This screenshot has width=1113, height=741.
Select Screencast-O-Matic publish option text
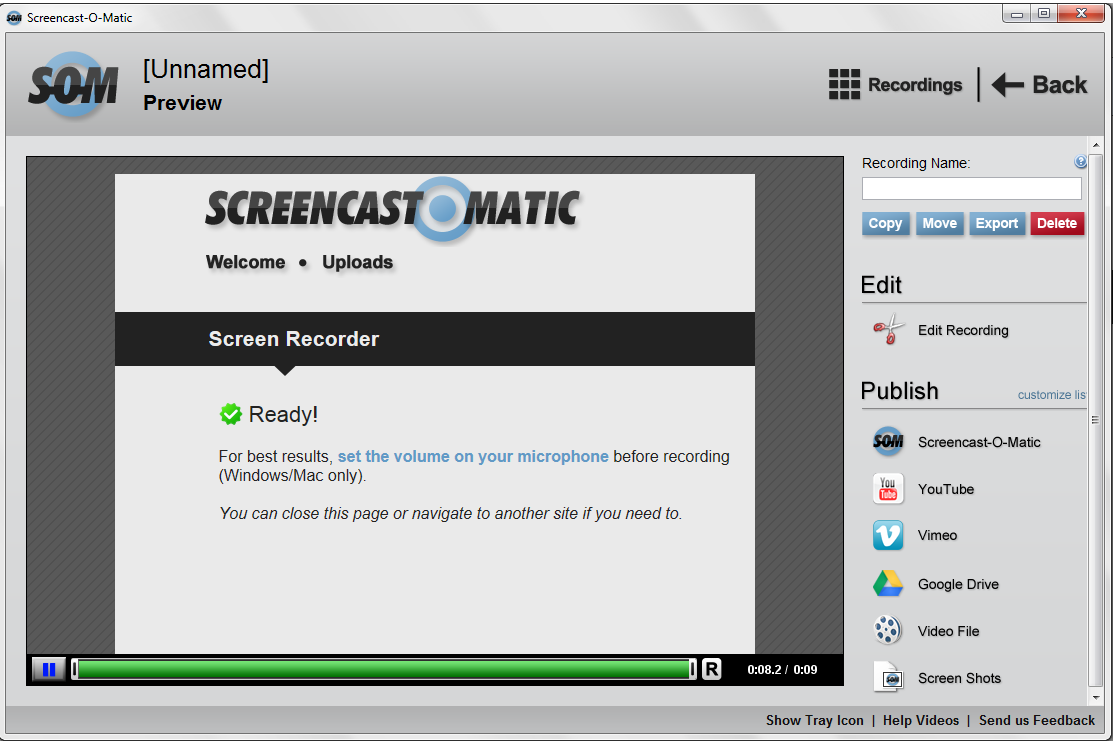pyautogui.click(x=979, y=442)
